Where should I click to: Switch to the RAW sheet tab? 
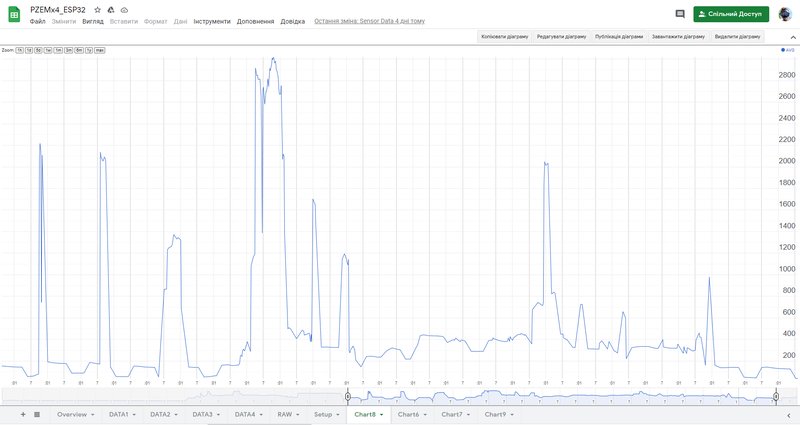[285, 414]
